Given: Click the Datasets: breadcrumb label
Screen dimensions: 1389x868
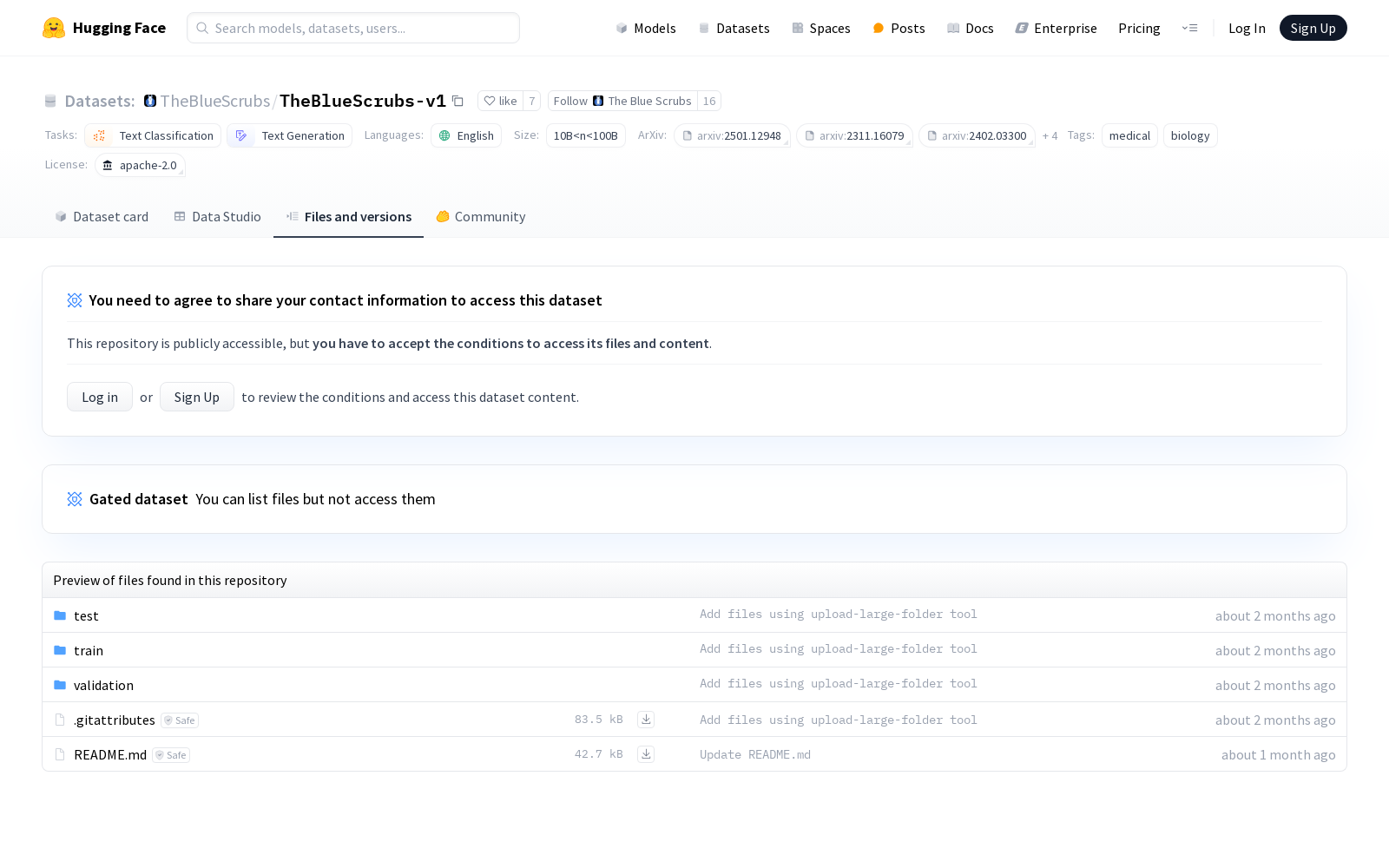Looking at the screenshot, I should [x=100, y=101].
